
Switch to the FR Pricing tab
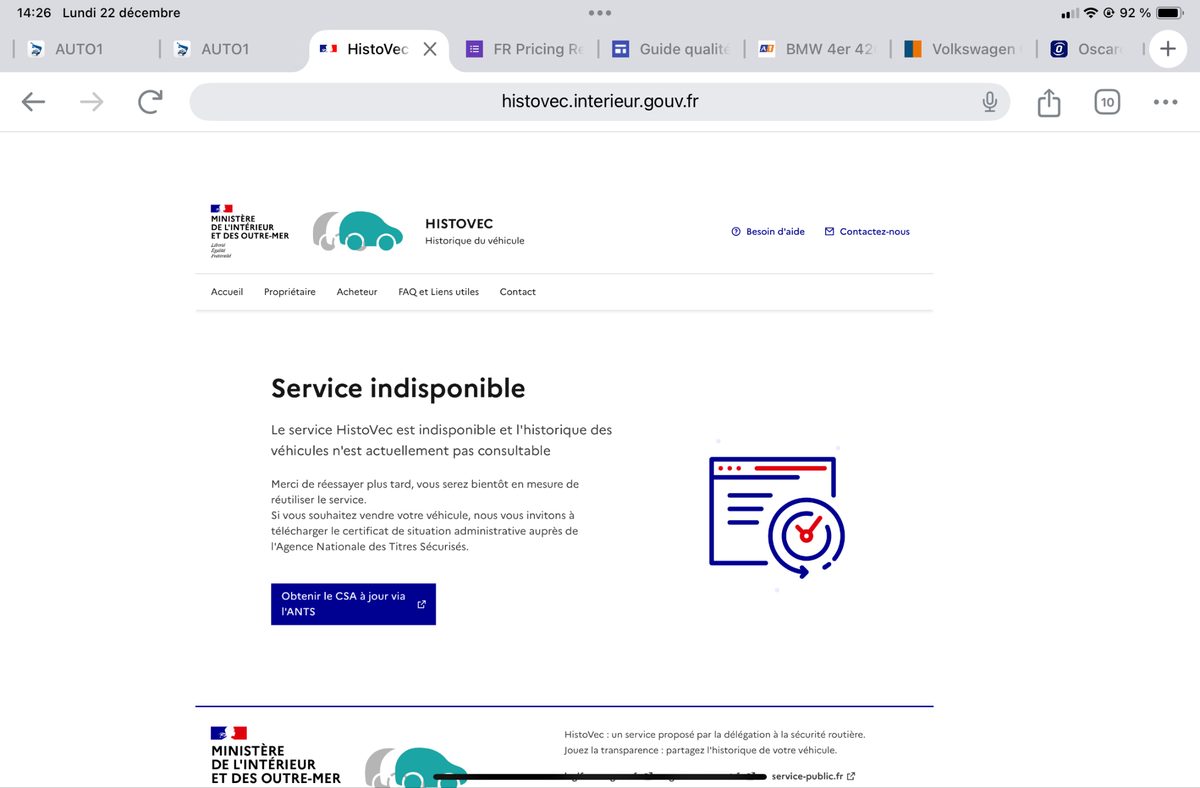click(527, 49)
